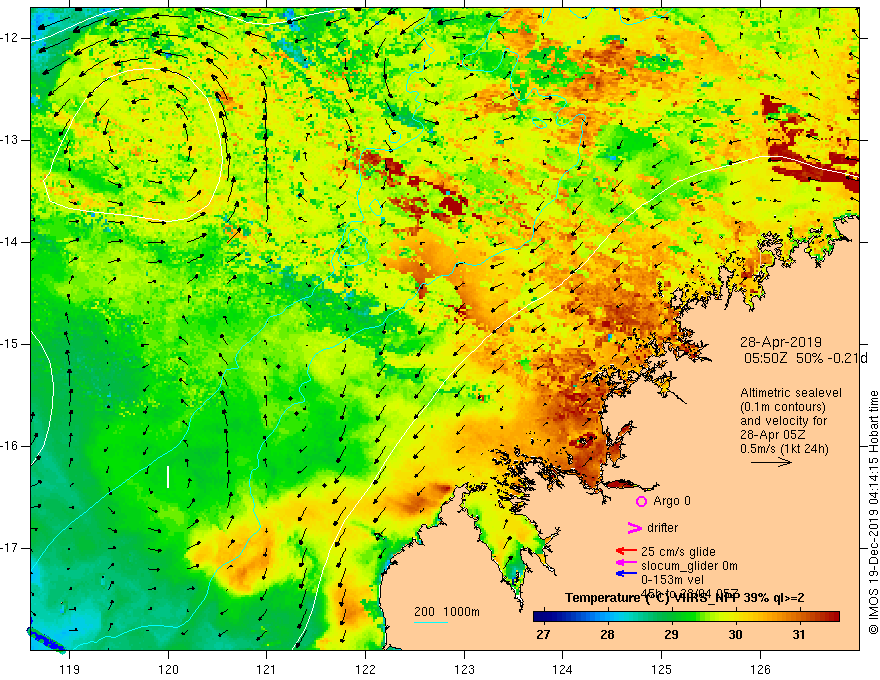Image resolution: width=880 pixels, height=680 pixels.
Task: Click longitude axis label '125'
Action: click(x=661, y=669)
